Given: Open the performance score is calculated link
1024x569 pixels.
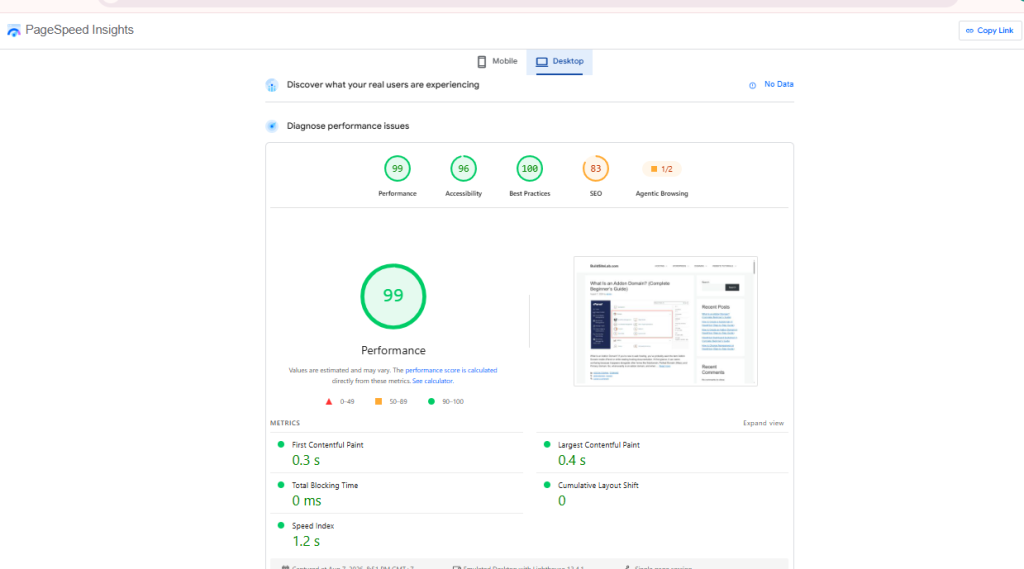Looking at the screenshot, I should pyautogui.click(x=451, y=370).
